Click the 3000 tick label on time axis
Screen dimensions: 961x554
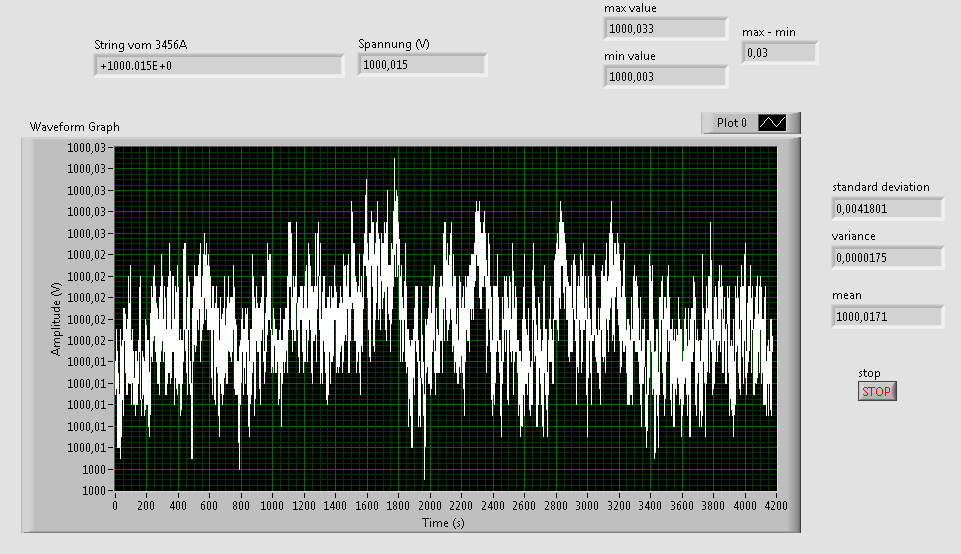pos(587,506)
